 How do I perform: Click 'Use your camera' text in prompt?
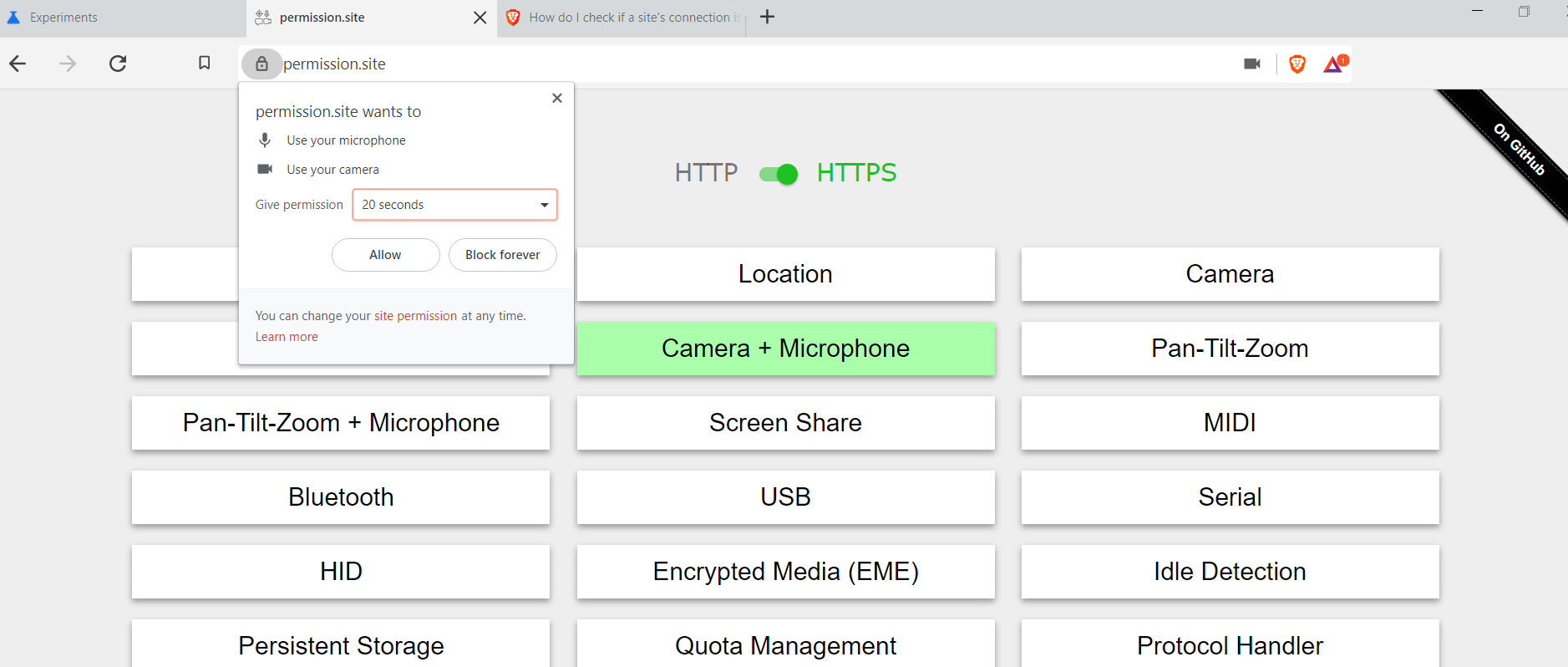pos(332,170)
